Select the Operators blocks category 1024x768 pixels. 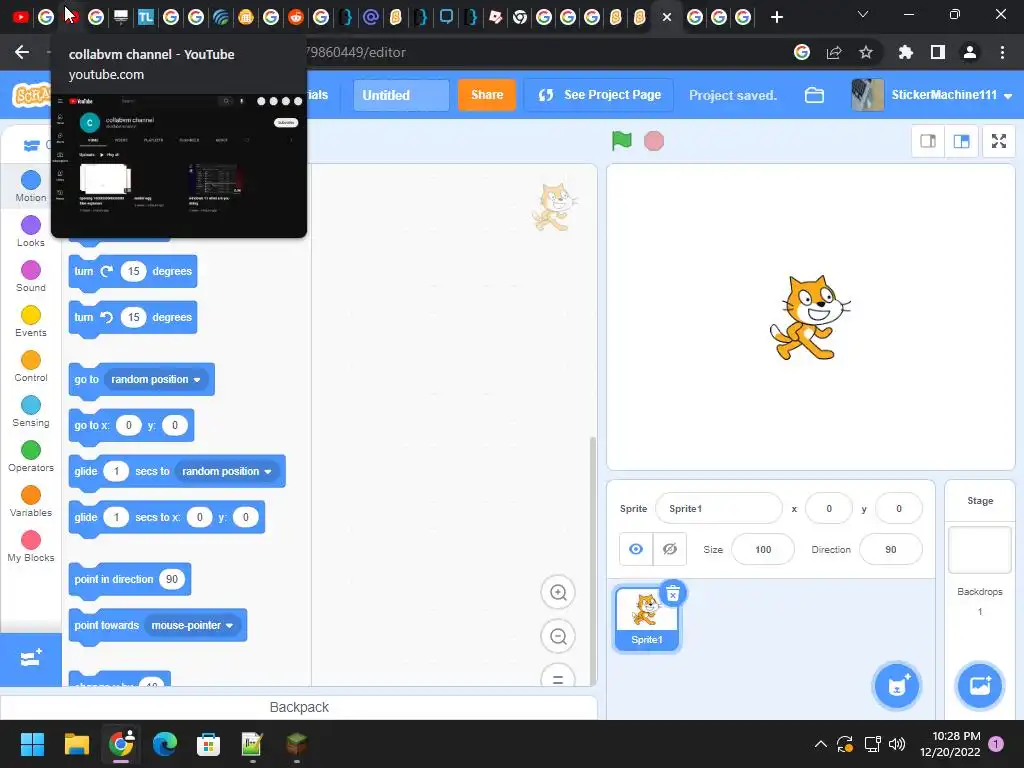[x=31, y=457]
